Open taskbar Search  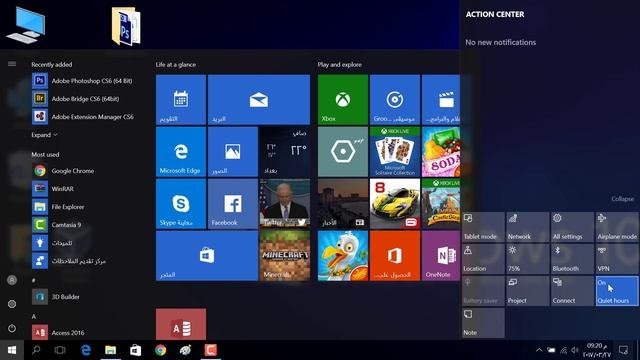36,350
